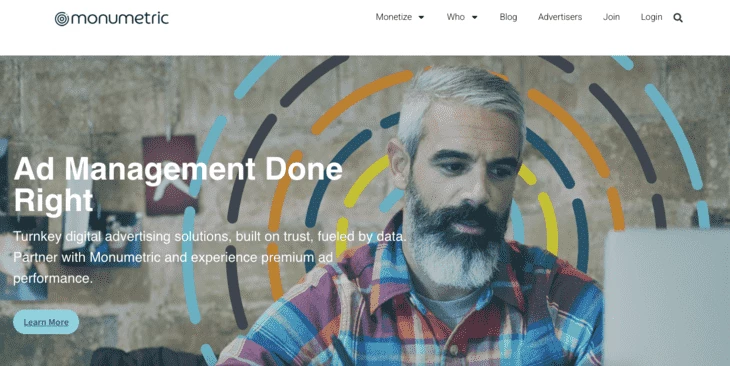Image resolution: width=730 pixels, height=366 pixels.
Task: Go to the Blog page
Action: [508, 17]
